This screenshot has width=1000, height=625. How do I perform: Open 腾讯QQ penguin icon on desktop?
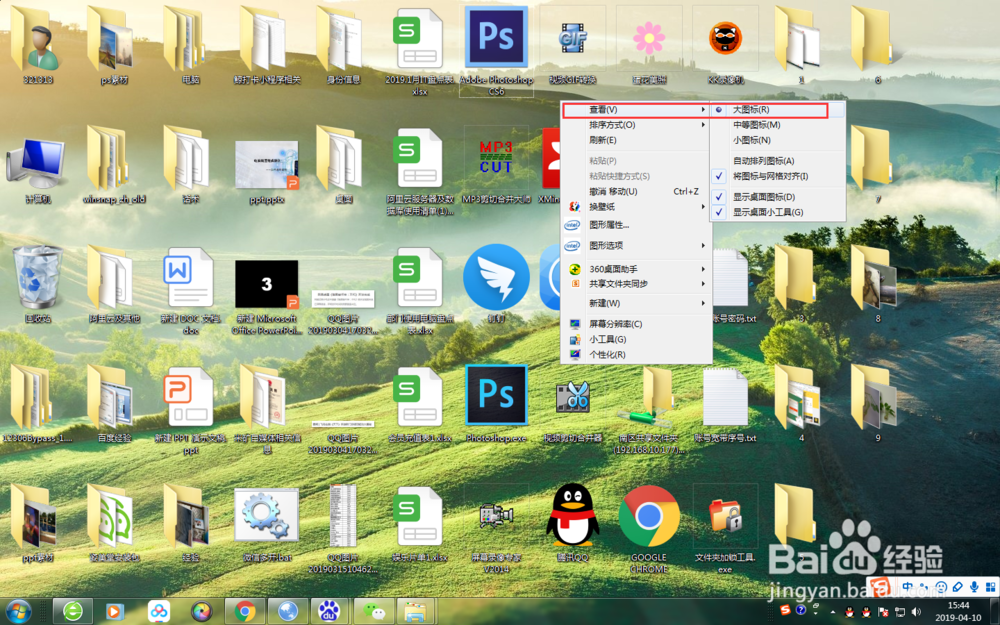572,519
